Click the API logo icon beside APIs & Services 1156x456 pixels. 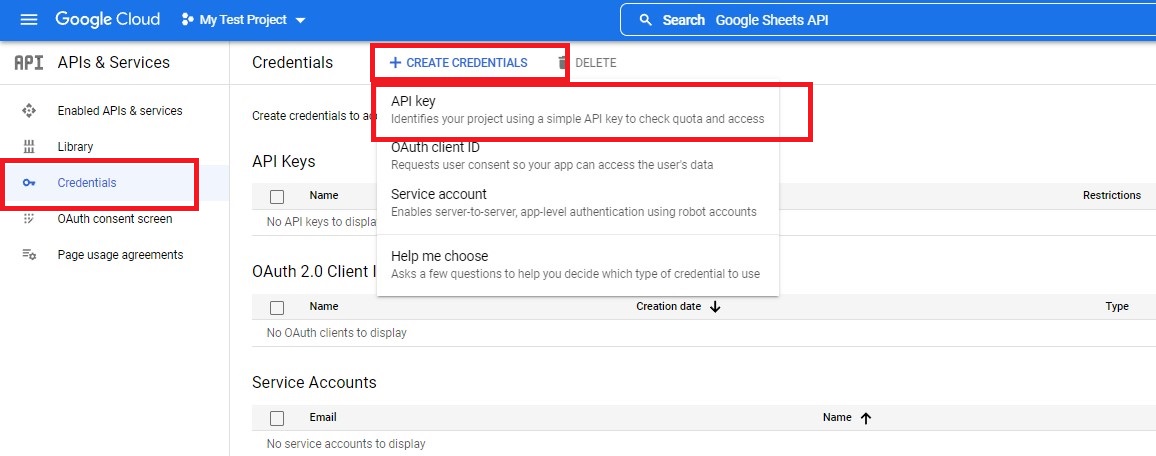(29, 63)
